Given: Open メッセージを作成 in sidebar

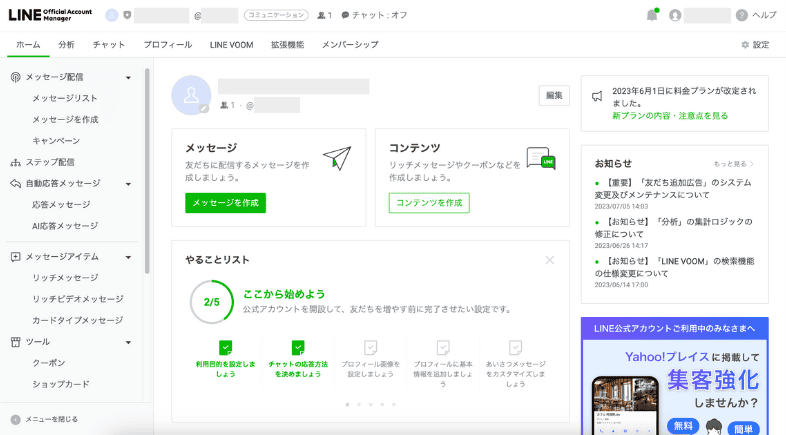Looking at the screenshot, I should tap(65, 120).
